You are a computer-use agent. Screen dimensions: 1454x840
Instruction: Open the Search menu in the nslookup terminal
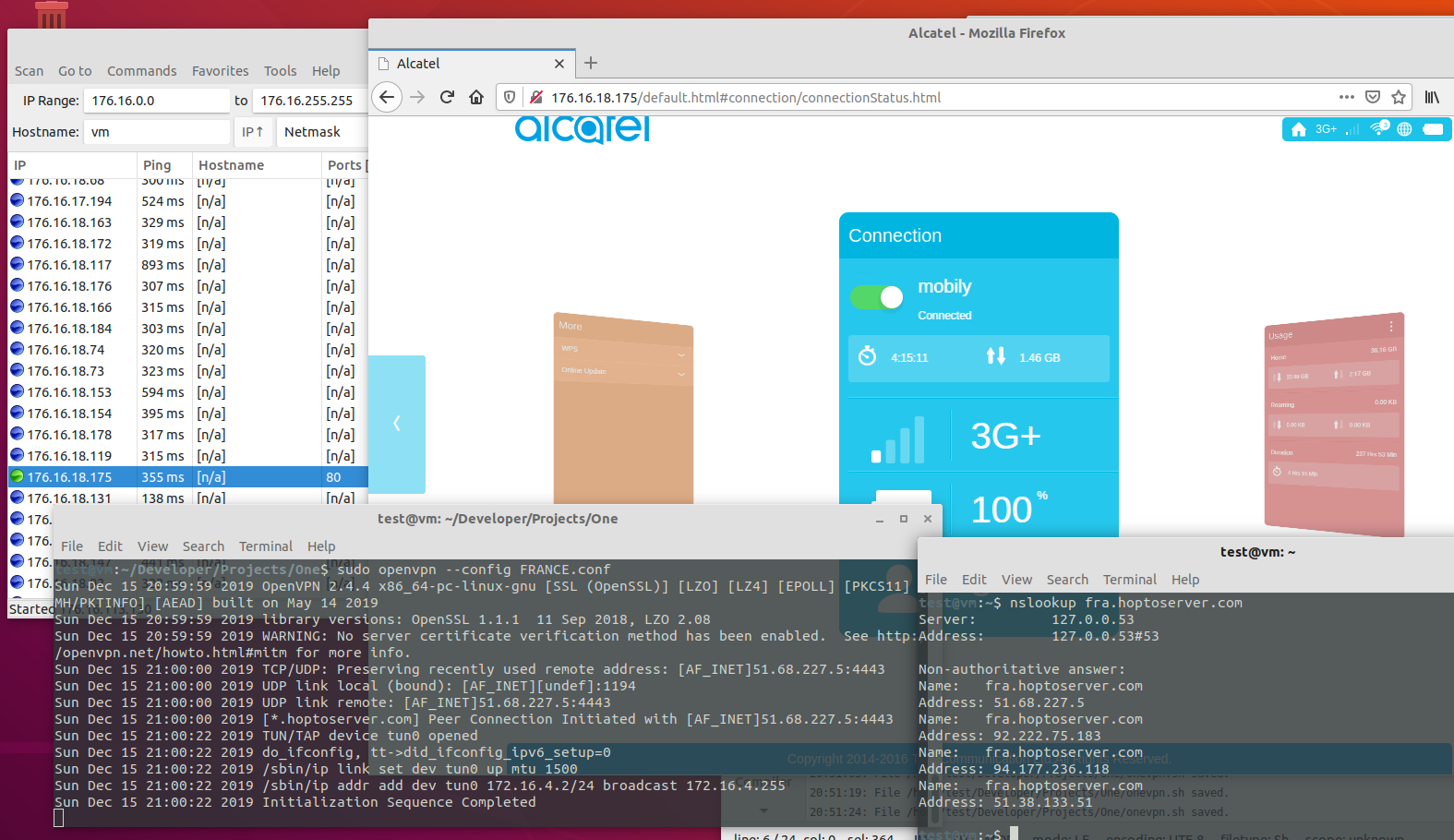pos(1067,580)
